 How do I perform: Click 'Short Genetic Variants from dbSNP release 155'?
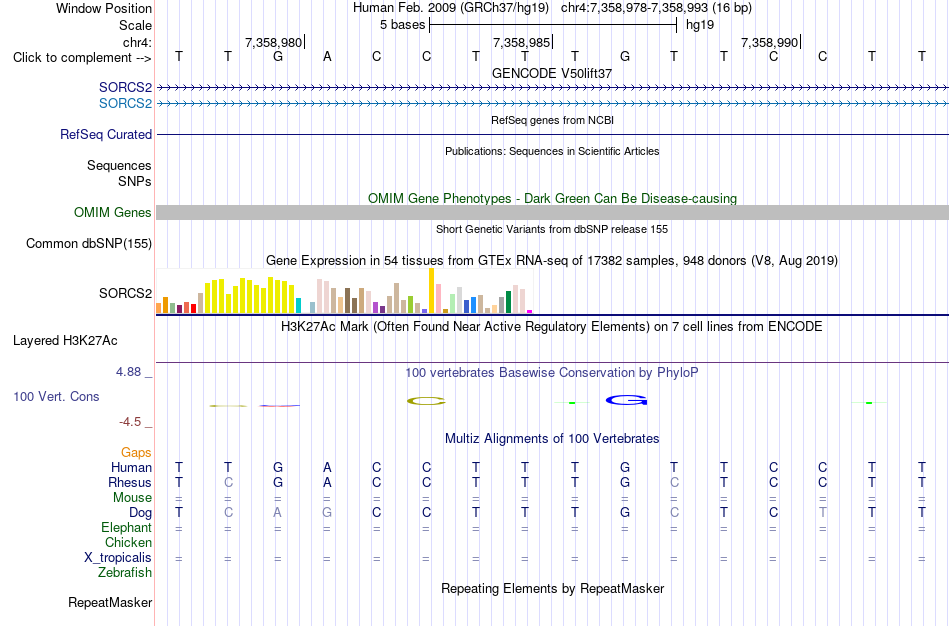tap(552, 229)
